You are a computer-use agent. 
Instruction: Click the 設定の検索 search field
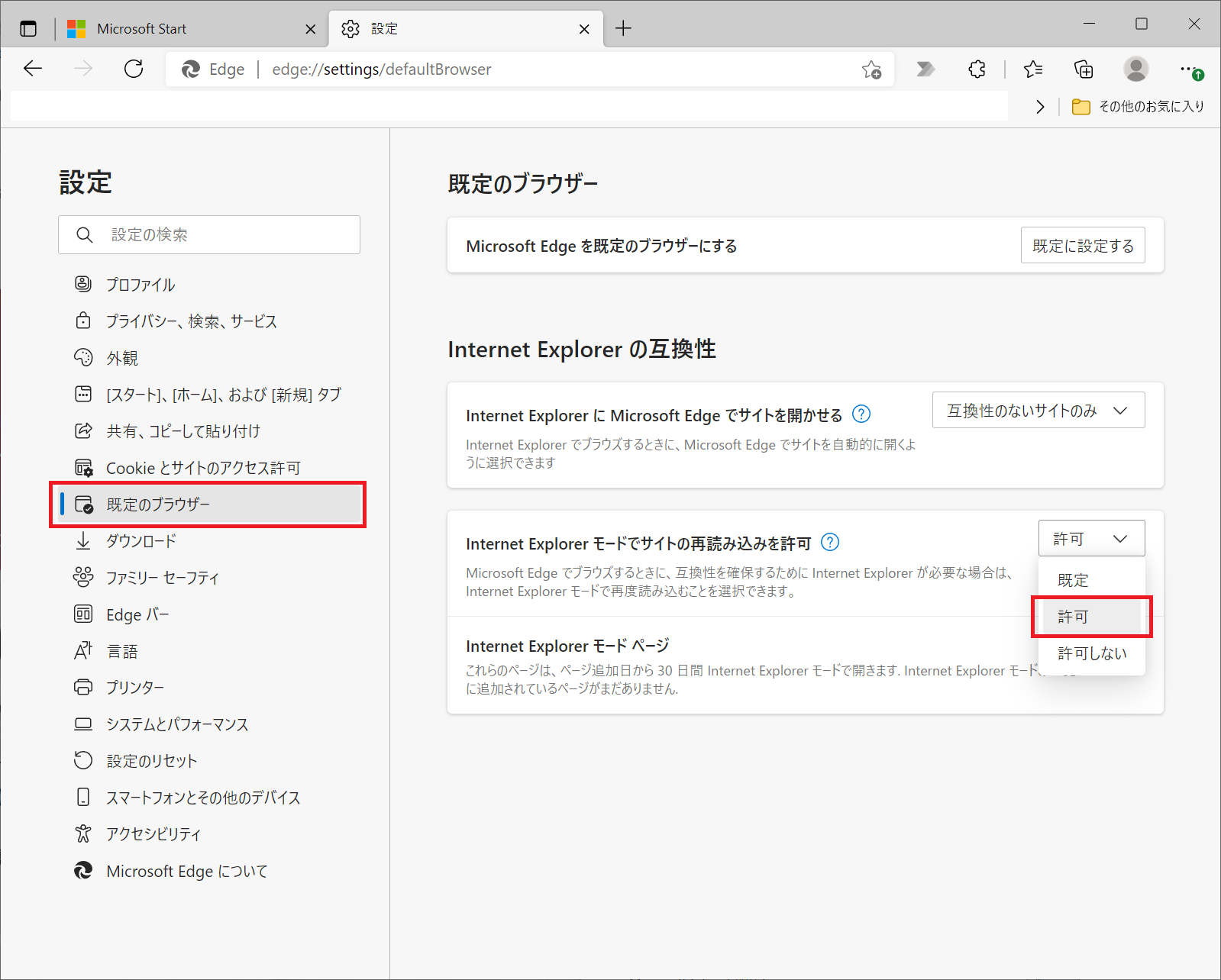click(x=209, y=234)
